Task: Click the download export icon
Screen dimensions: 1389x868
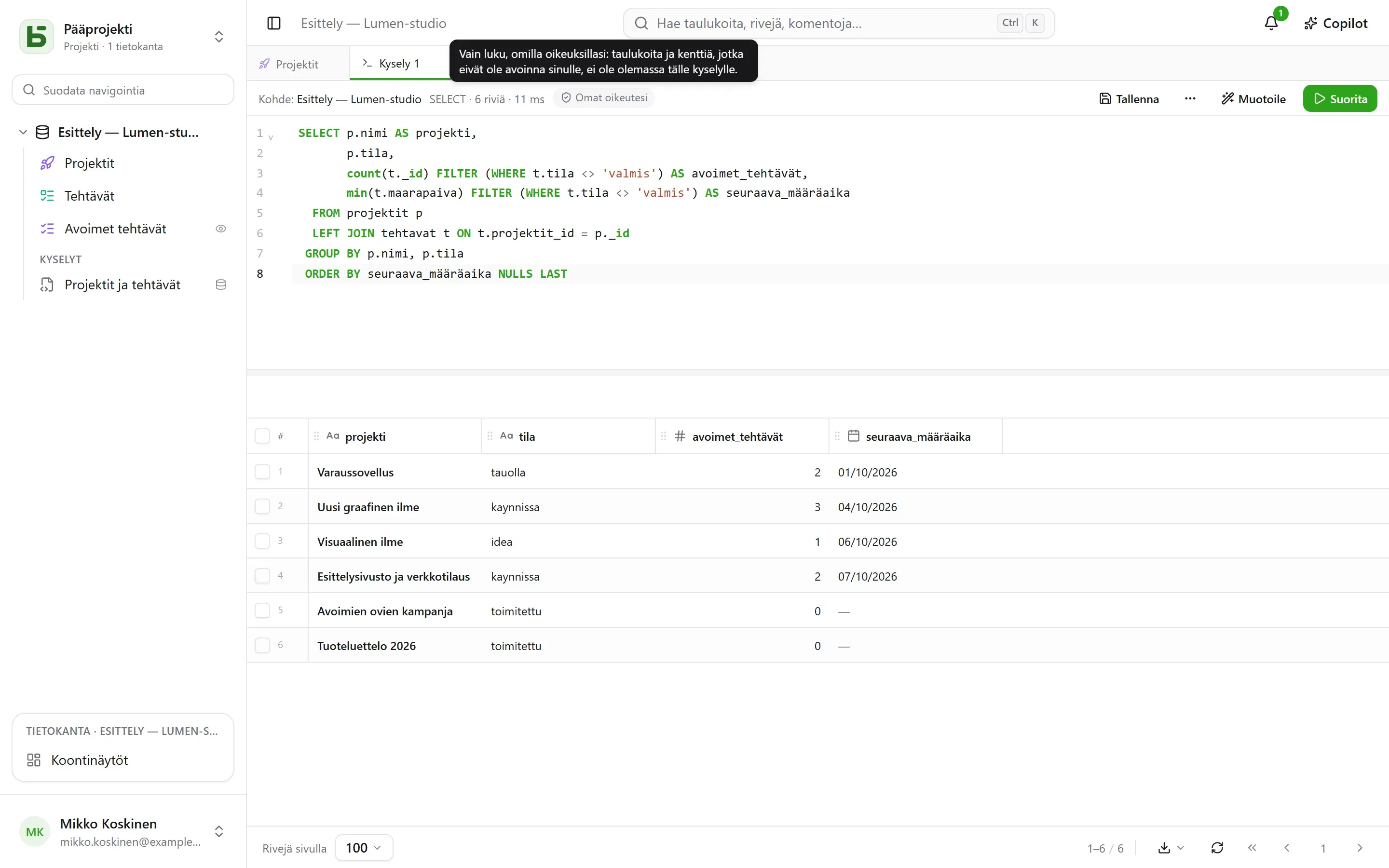Action: (1164, 848)
